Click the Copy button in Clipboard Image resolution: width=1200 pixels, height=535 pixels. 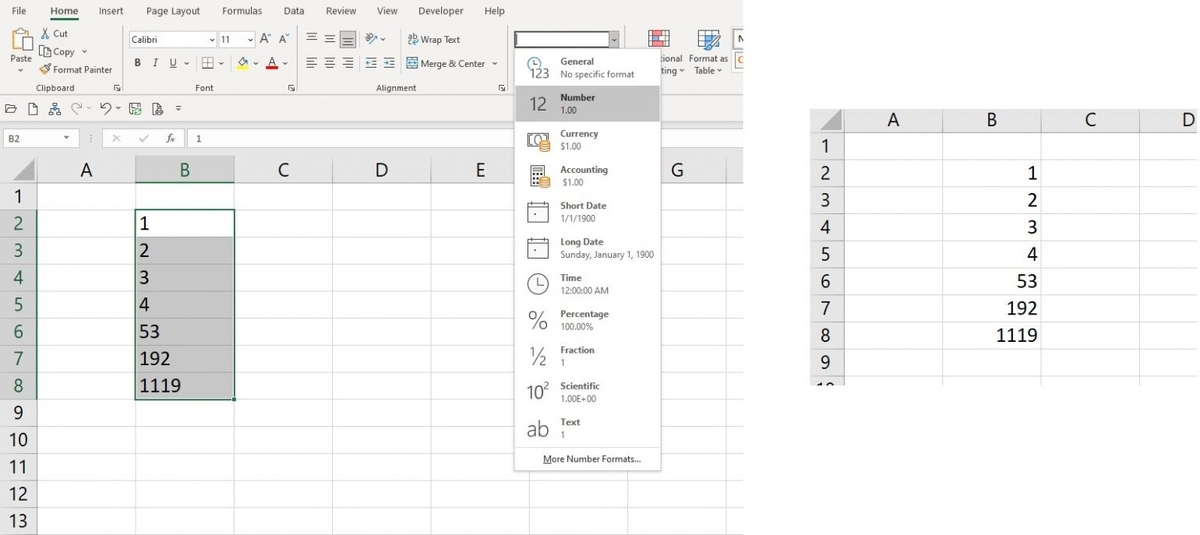point(57,52)
